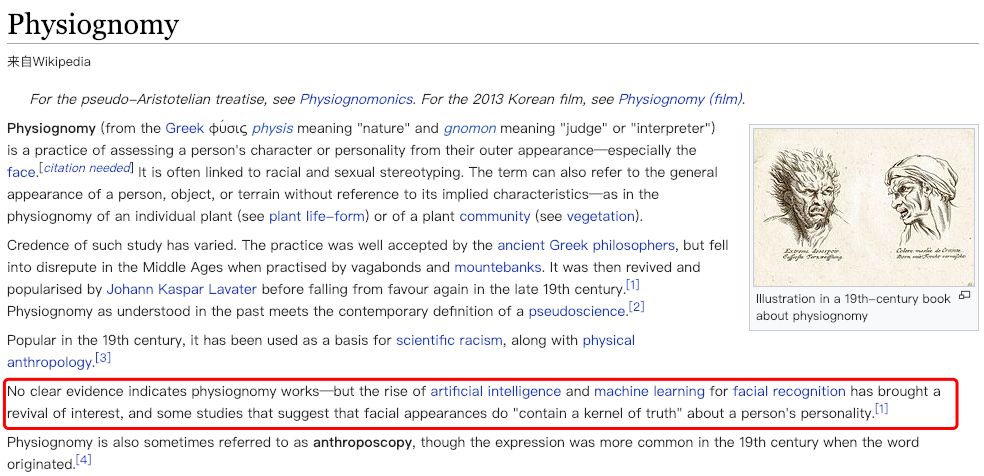Follow the Greek language link

click(184, 129)
